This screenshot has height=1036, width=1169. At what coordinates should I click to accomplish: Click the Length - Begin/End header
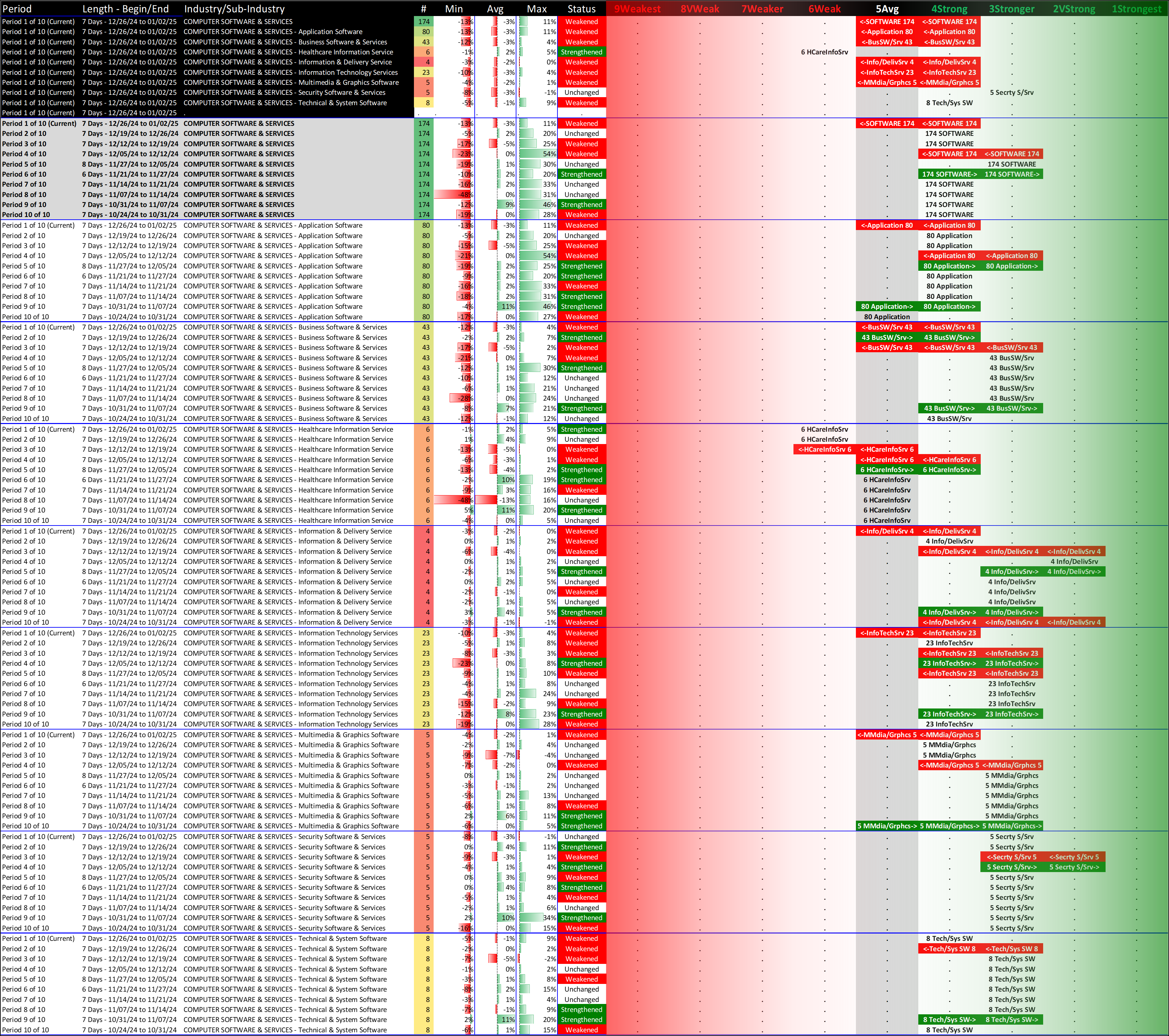click(125, 9)
